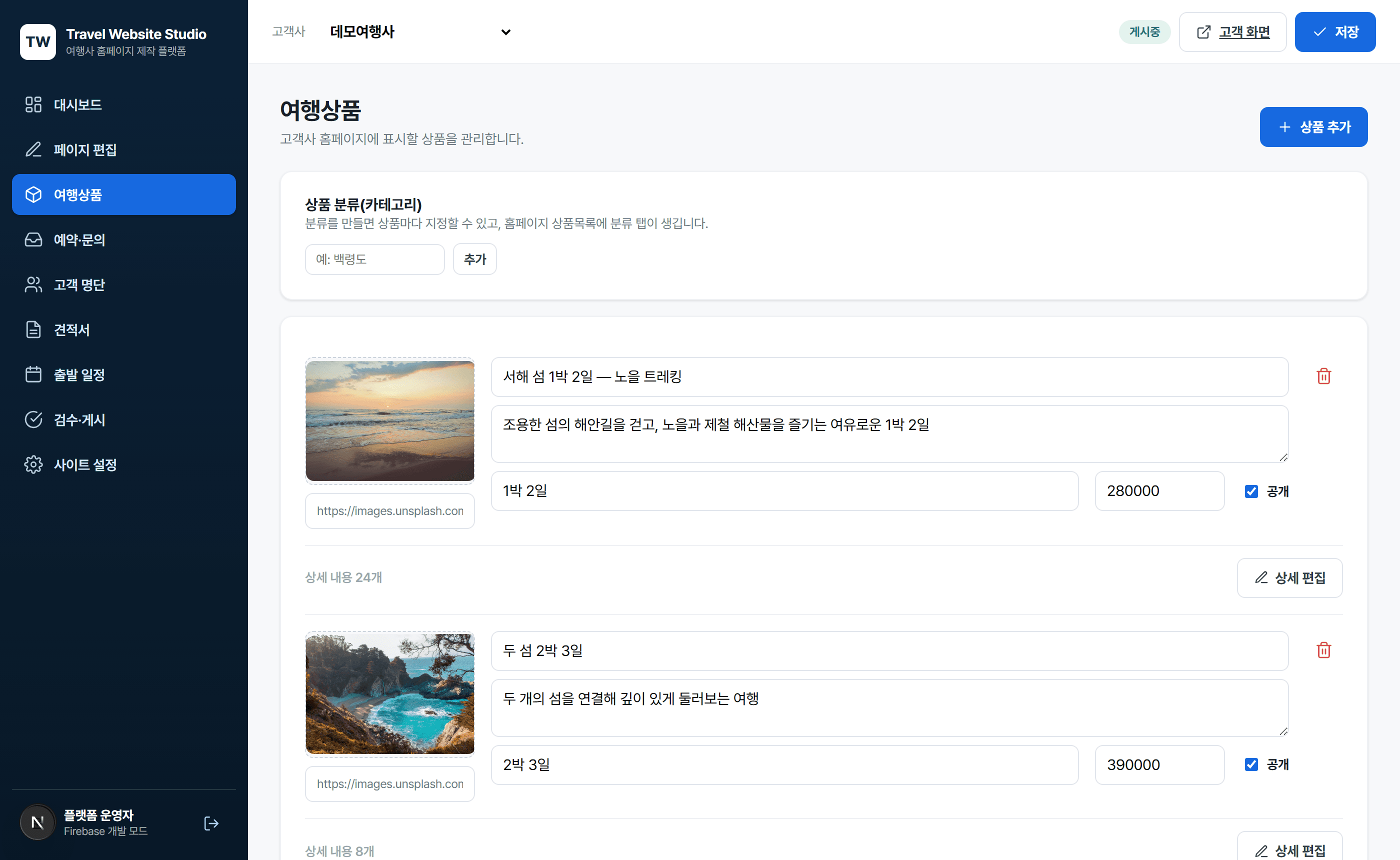Click the 저장 save button
Screen dimensions: 1400x860
click(1335, 32)
